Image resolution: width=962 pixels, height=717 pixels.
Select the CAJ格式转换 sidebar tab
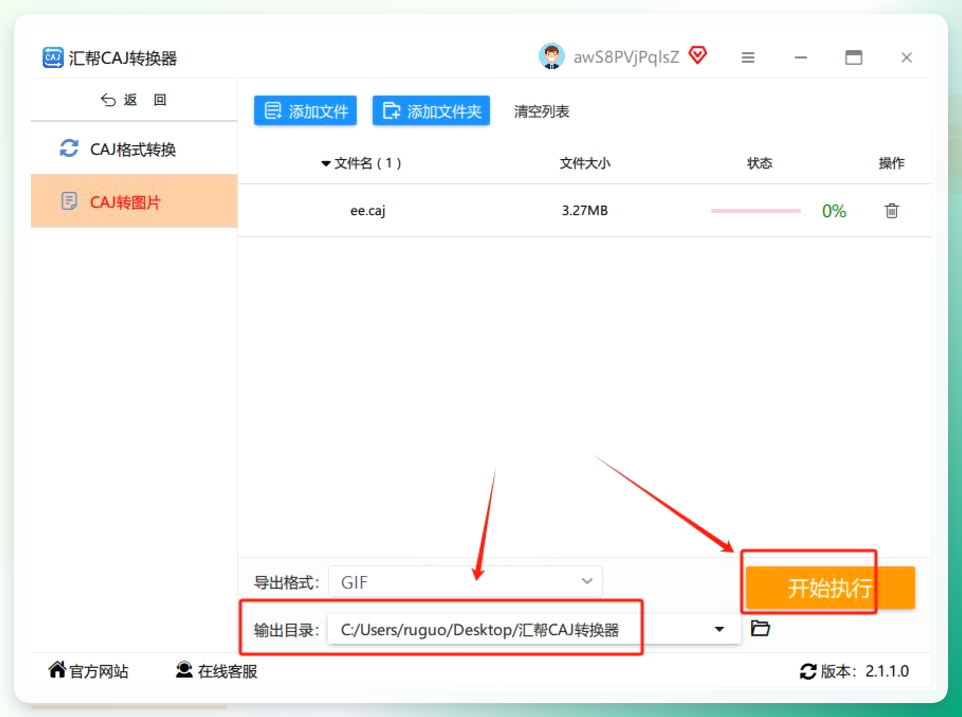click(x=134, y=149)
